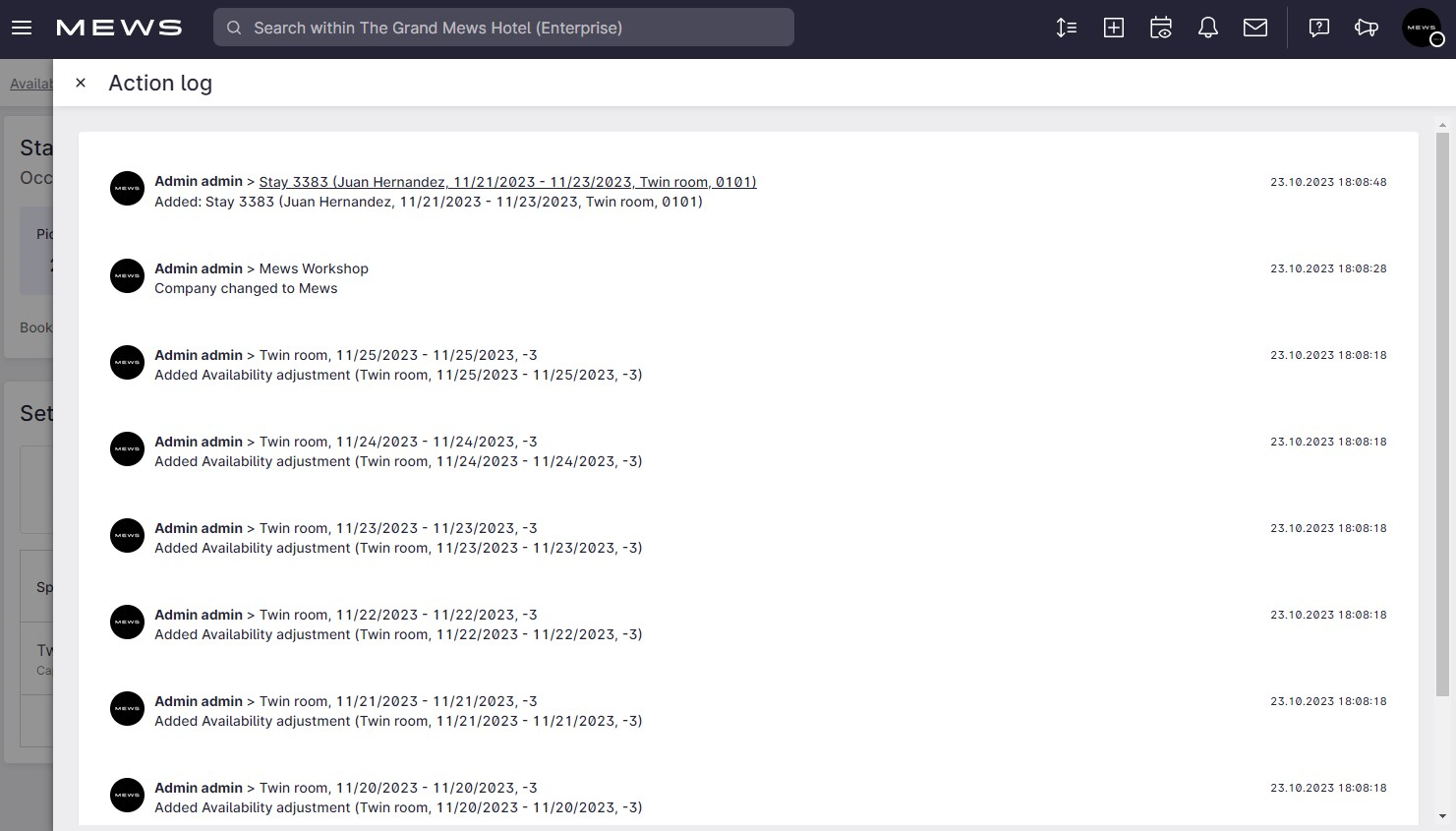The image size is (1456, 831).
Task: Click inside the Search within The Grand Mews Hotel field
Action: [x=503, y=28]
